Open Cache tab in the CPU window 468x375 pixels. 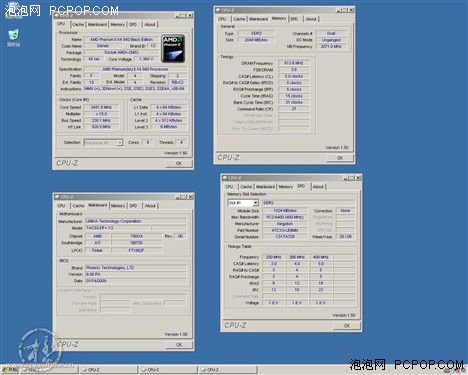coord(78,24)
